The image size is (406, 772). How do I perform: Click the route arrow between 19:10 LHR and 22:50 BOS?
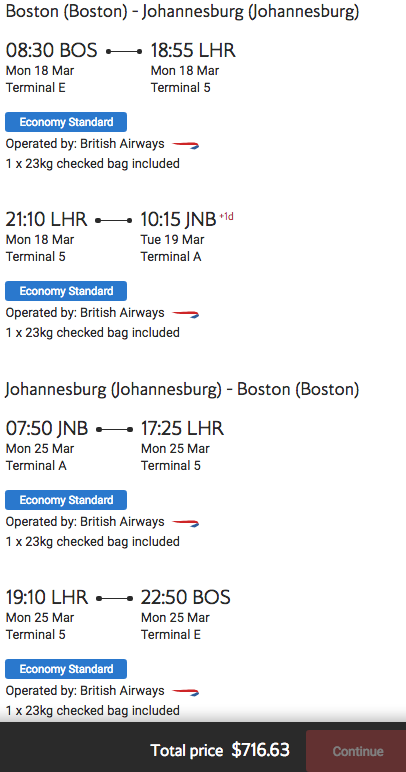(x=114, y=598)
